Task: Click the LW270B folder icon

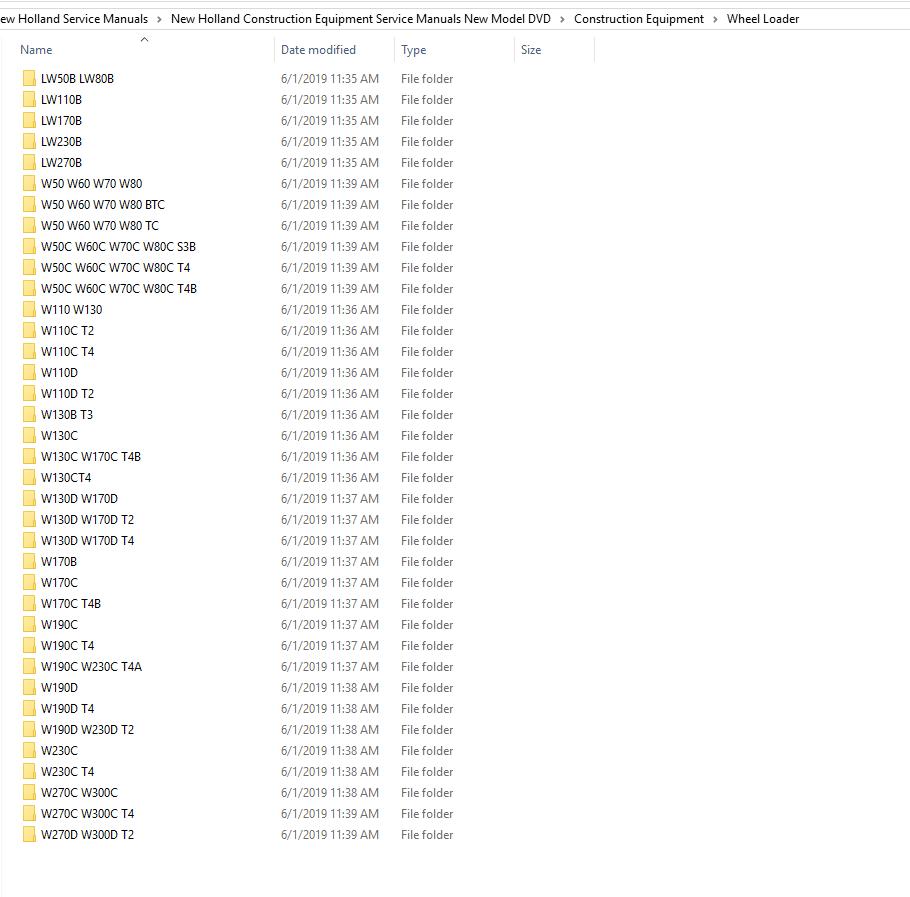Action: (x=29, y=162)
